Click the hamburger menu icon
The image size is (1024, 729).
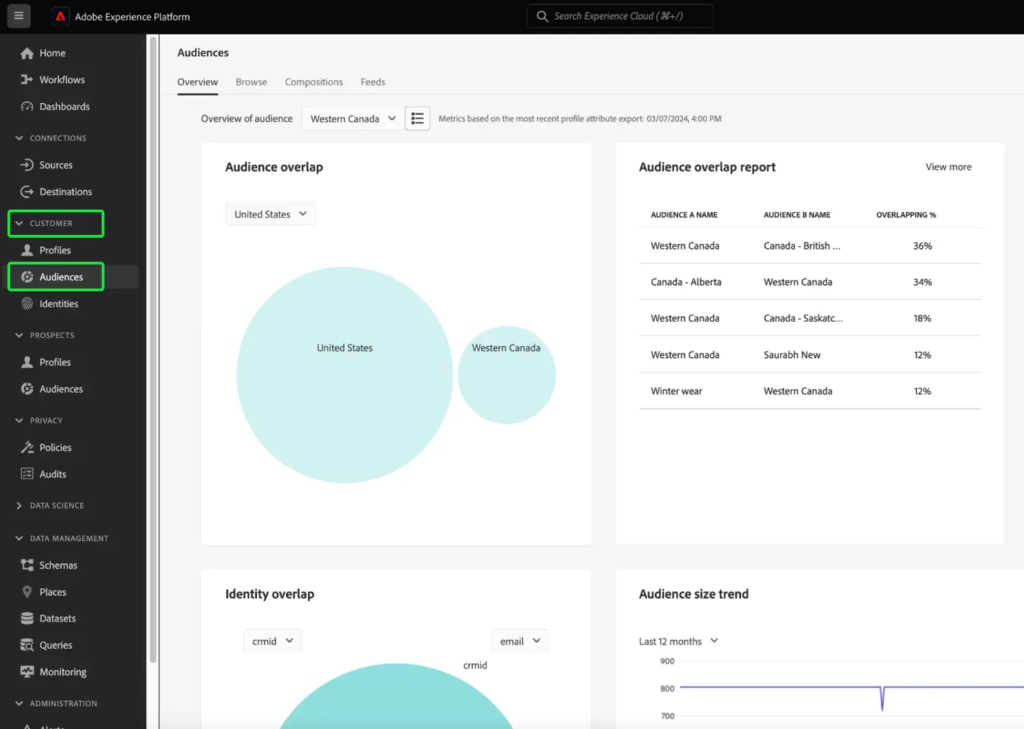20,16
